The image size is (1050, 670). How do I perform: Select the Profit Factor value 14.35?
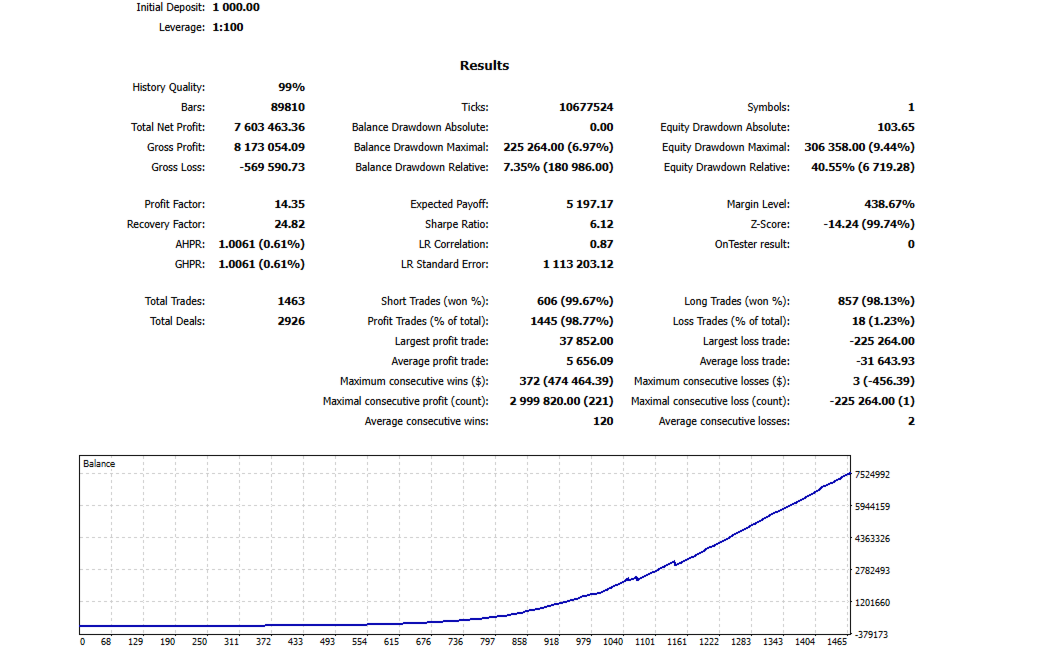pos(289,204)
